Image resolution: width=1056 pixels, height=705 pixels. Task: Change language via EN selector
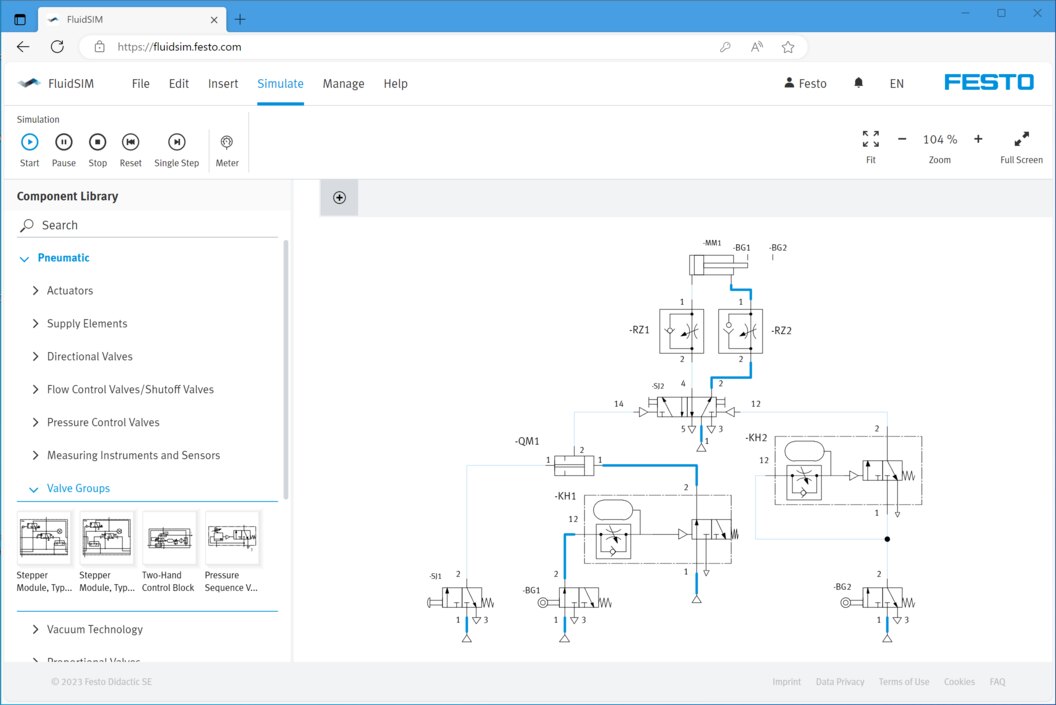pyautogui.click(x=896, y=83)
